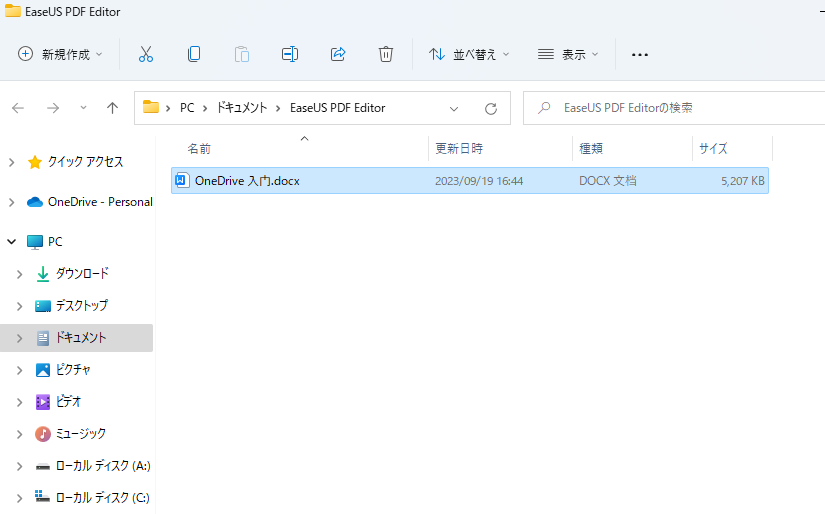
Task: Collapse the PC tree node
Action: [x=12, y=242]
